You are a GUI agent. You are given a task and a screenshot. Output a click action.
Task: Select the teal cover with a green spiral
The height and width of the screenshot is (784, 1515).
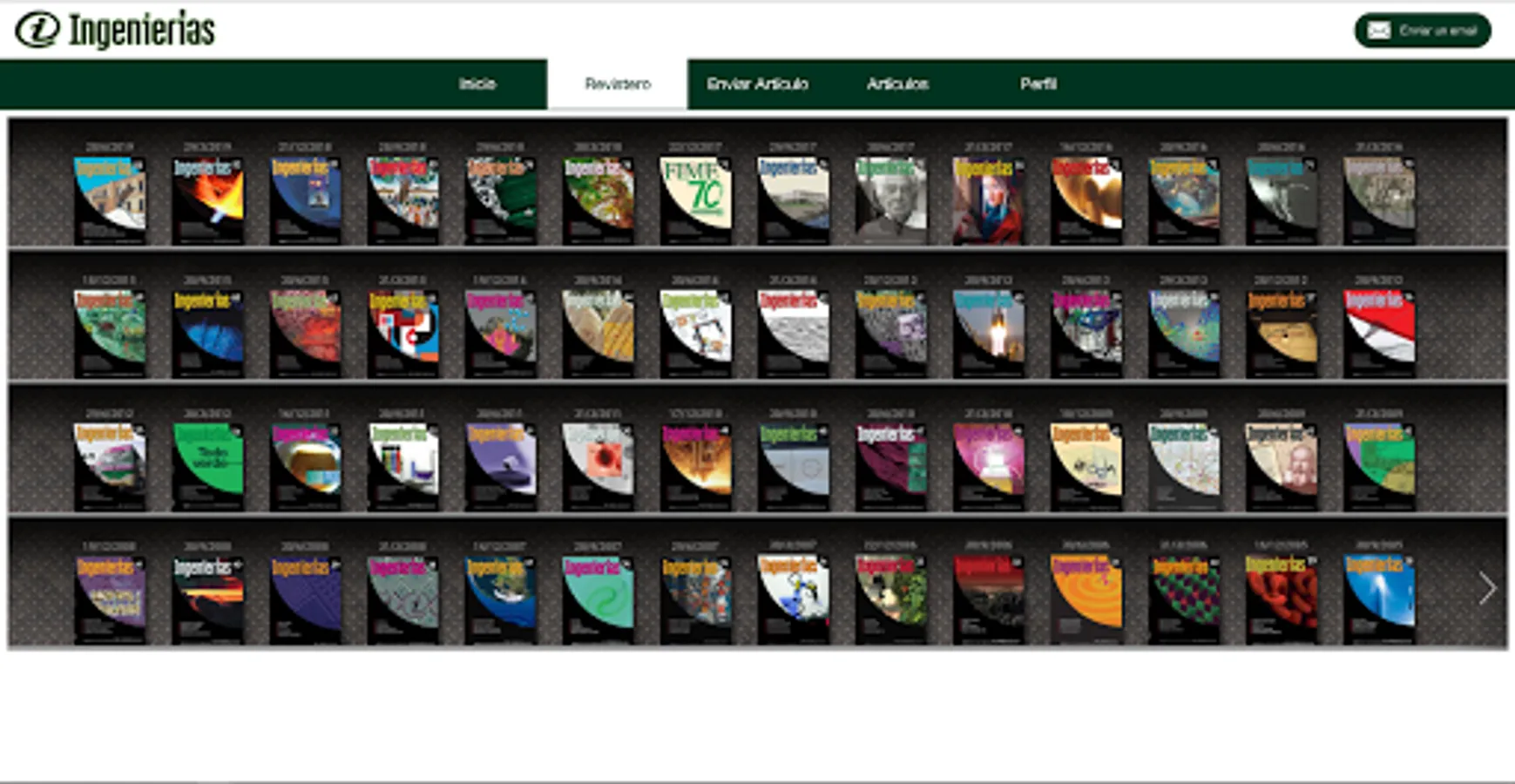point(598,600)
